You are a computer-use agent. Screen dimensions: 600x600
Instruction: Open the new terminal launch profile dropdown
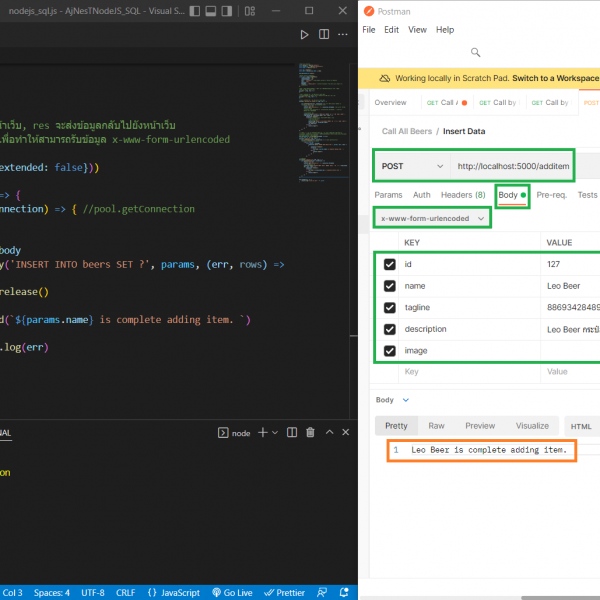(x=275, y=433)
